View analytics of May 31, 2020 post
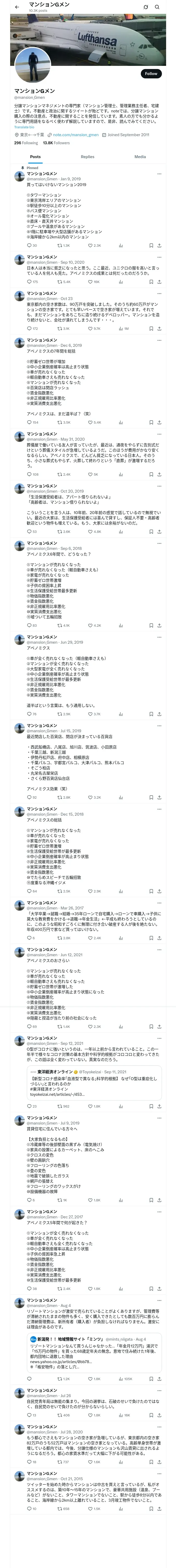This screenshot has width=176, height=1568. pos(120,474)
